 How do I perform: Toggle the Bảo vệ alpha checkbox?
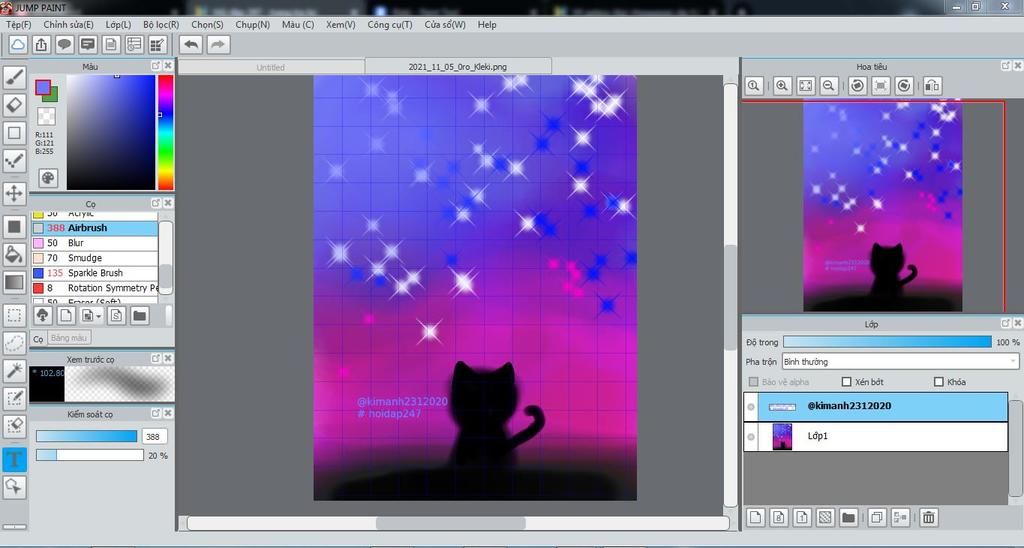754,381
